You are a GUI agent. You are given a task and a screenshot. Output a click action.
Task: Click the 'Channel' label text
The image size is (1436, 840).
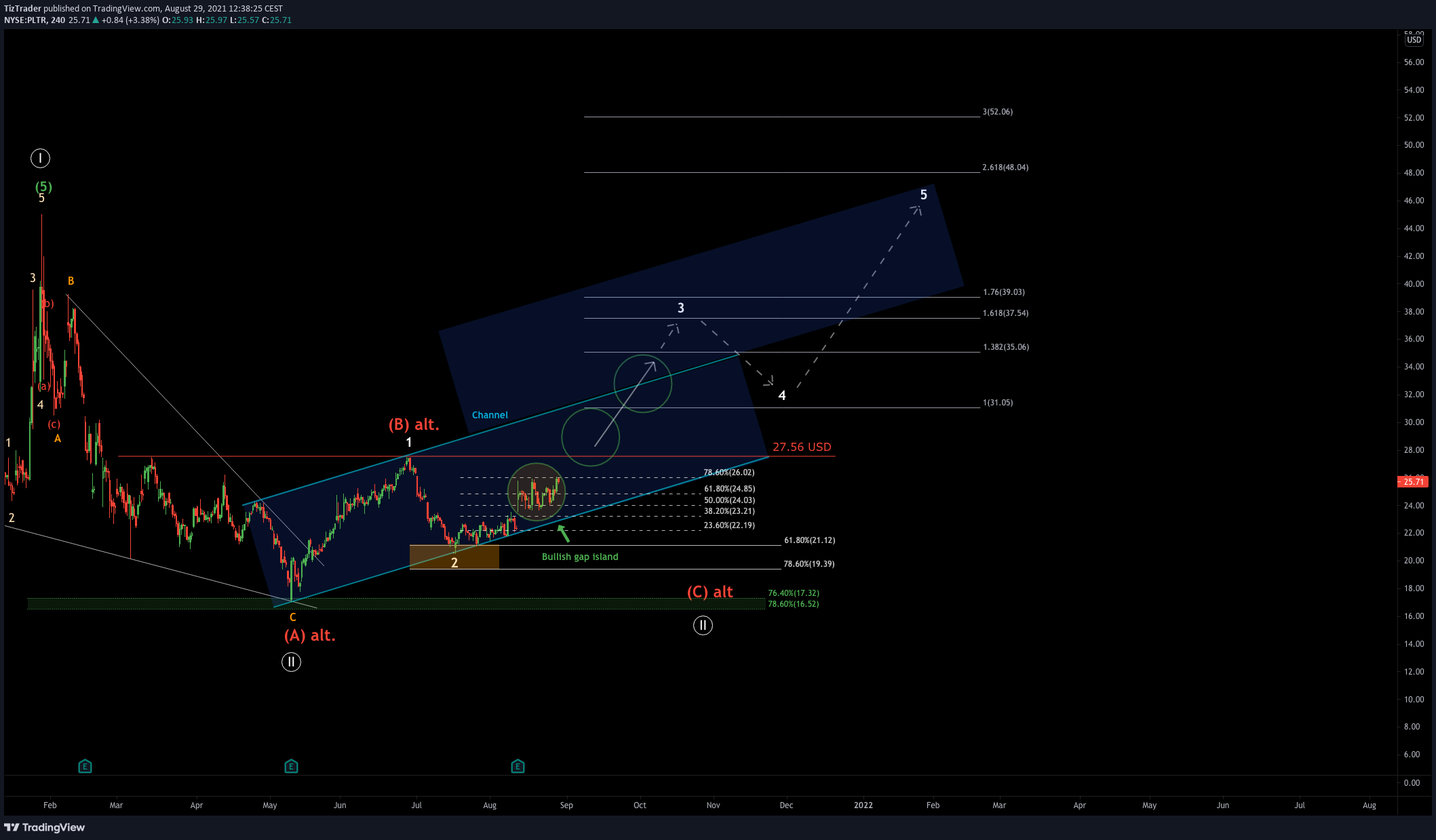(x=490, y=415)
